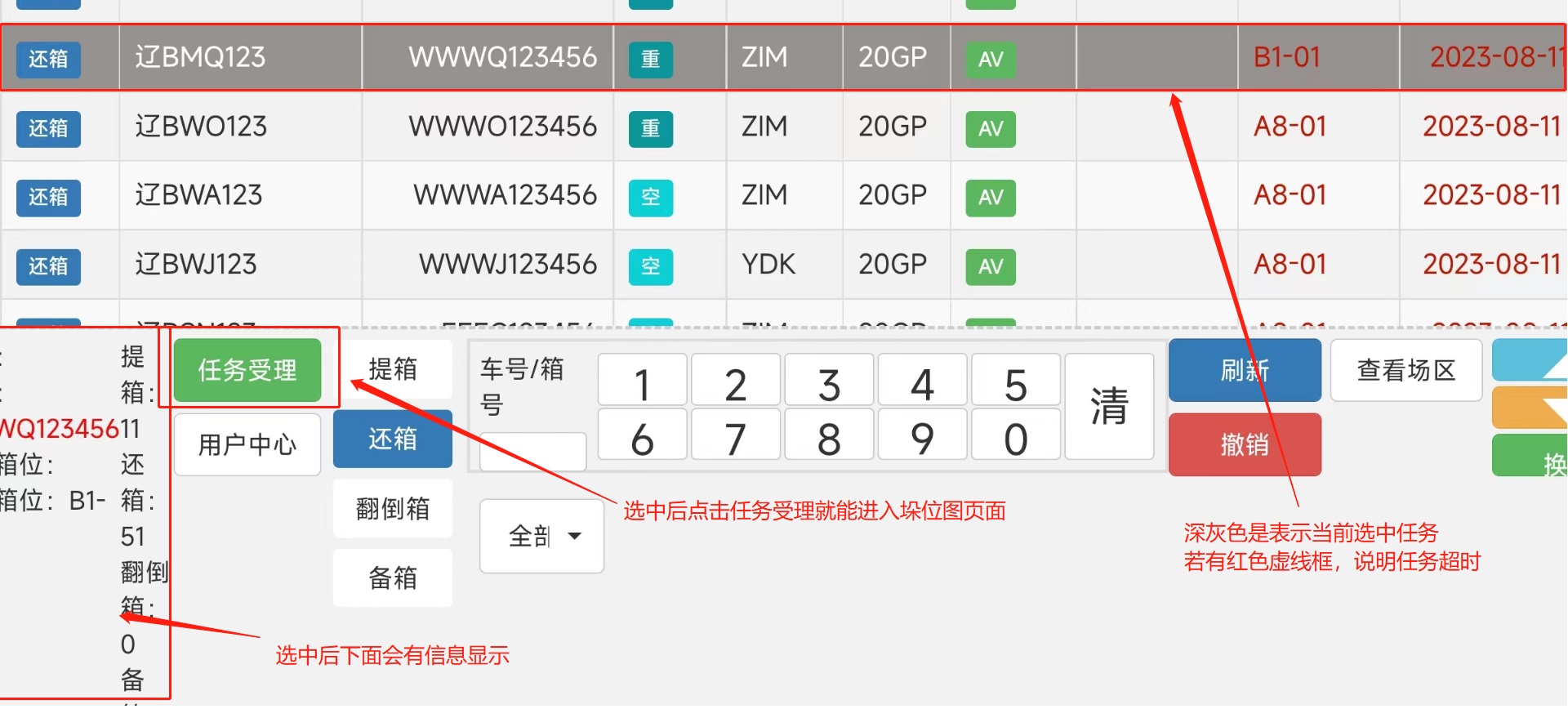Select the 还箱 task type tab

(393, 439)
